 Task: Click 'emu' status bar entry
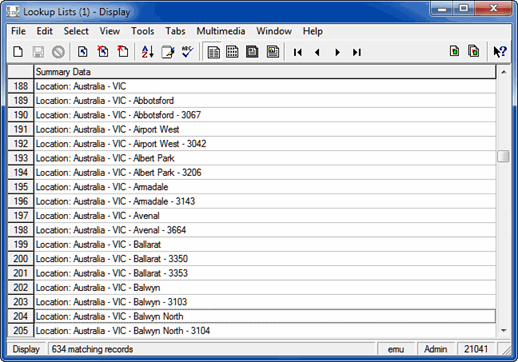pyautogui.click(x=396, y=349)
